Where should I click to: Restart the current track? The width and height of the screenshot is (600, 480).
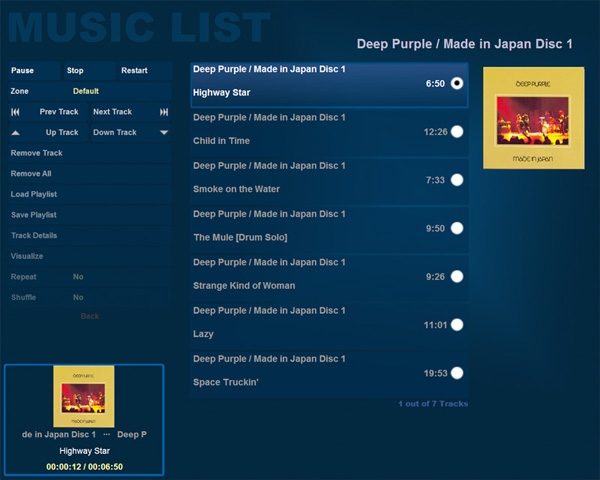click(145, 70)
